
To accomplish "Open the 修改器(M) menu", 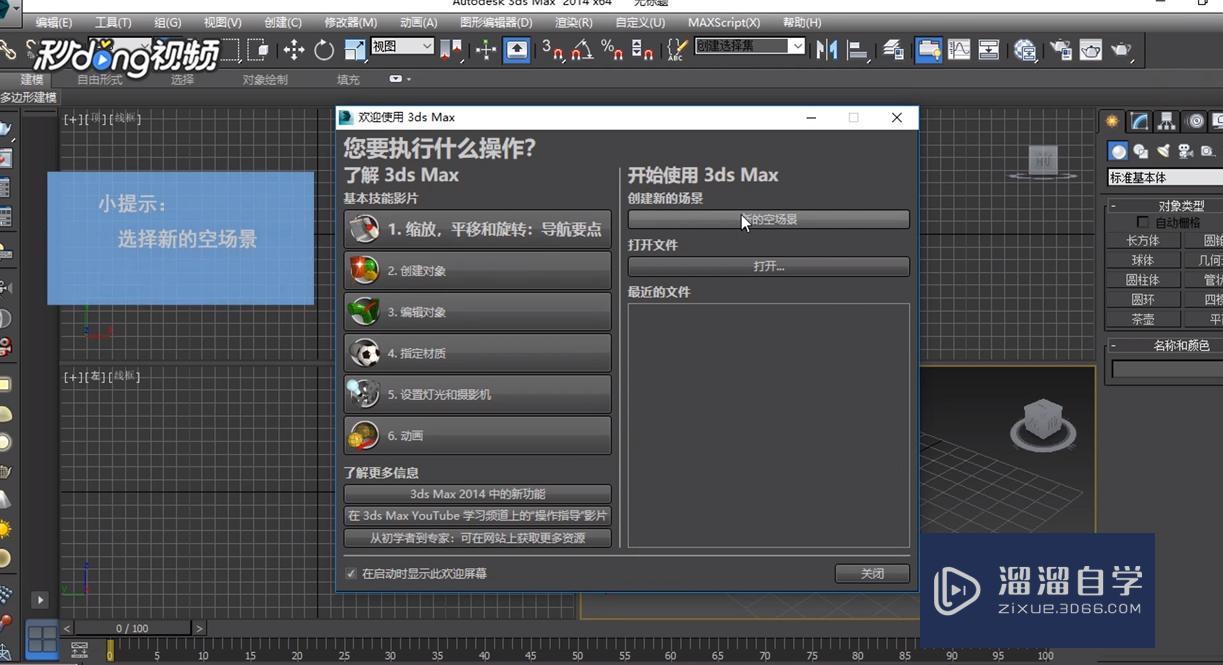I will point(351,22).
